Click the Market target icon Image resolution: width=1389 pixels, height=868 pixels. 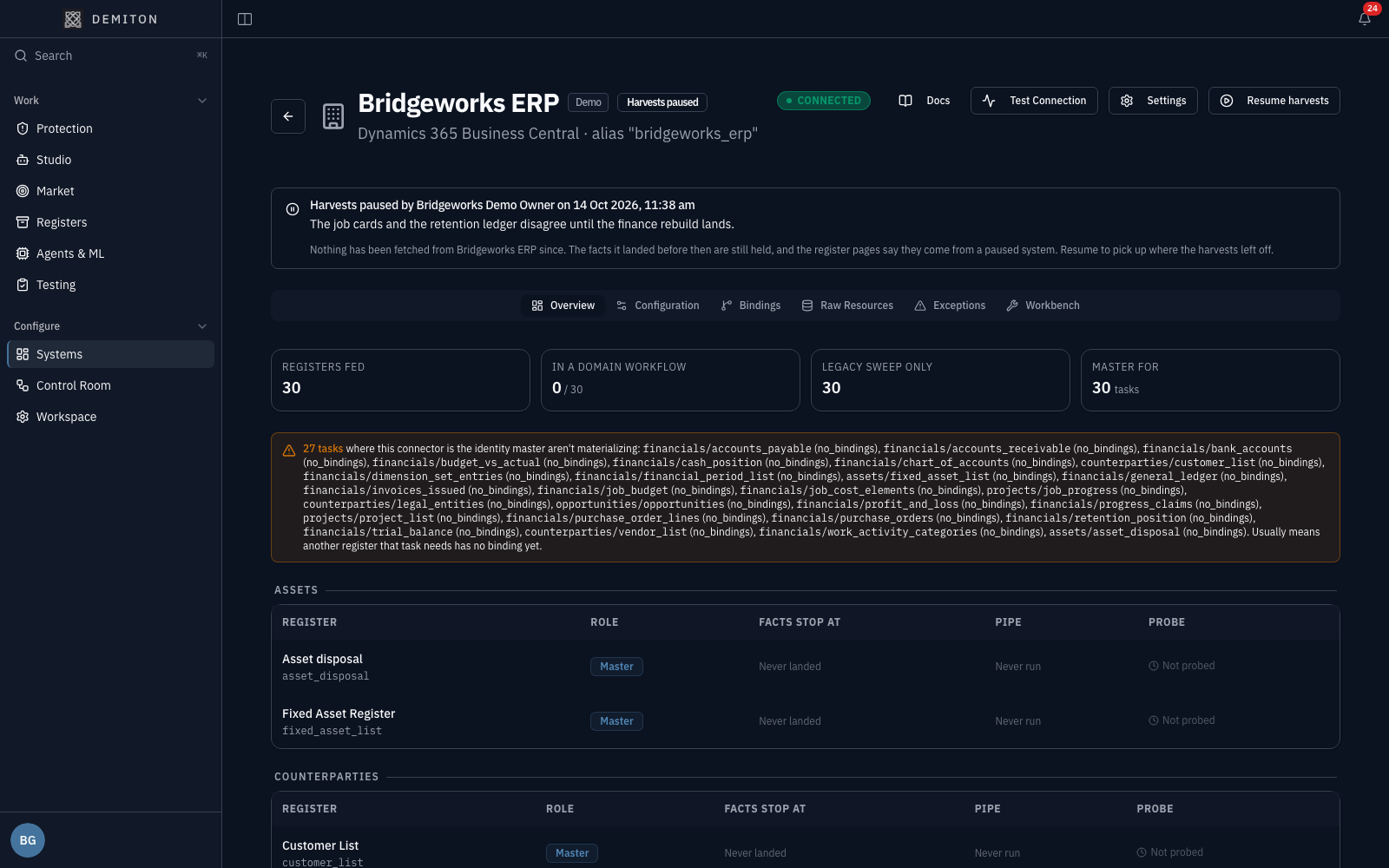pos(23,191)
